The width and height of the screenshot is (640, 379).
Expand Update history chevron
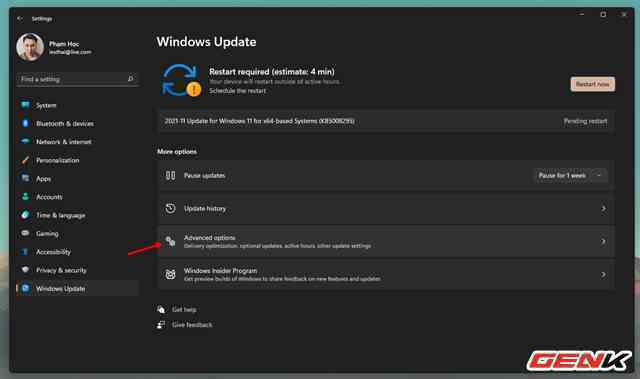603,208
